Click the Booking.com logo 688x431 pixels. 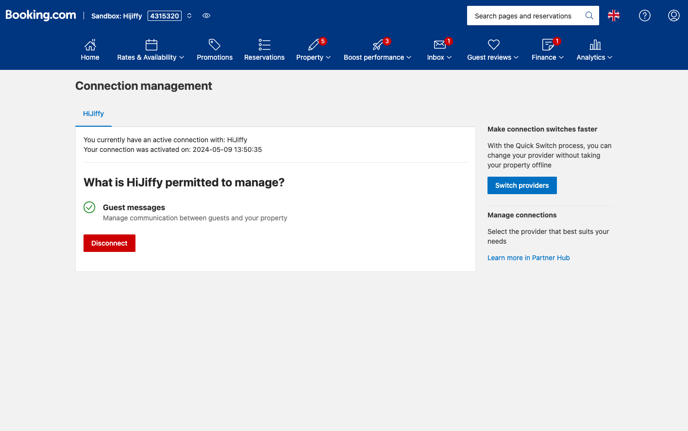(x=41, y=15)
